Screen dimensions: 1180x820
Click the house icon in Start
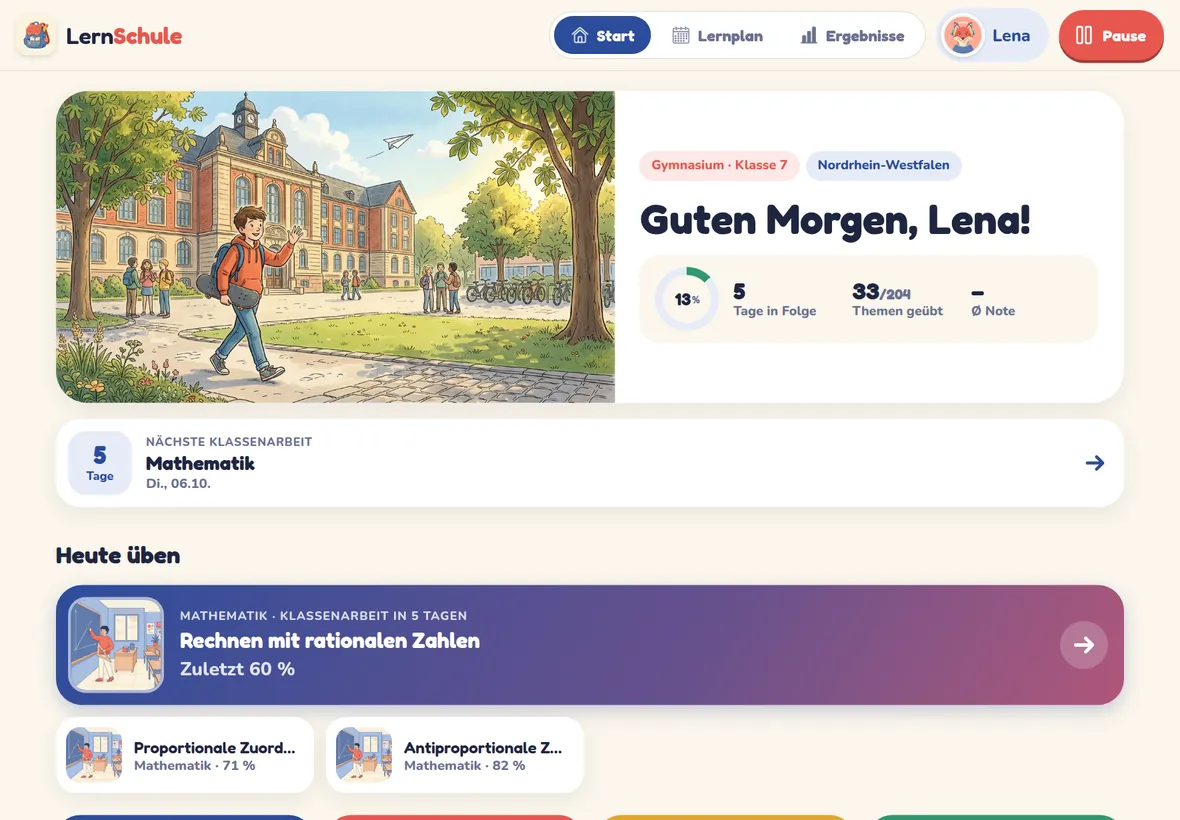pos(579,35)
